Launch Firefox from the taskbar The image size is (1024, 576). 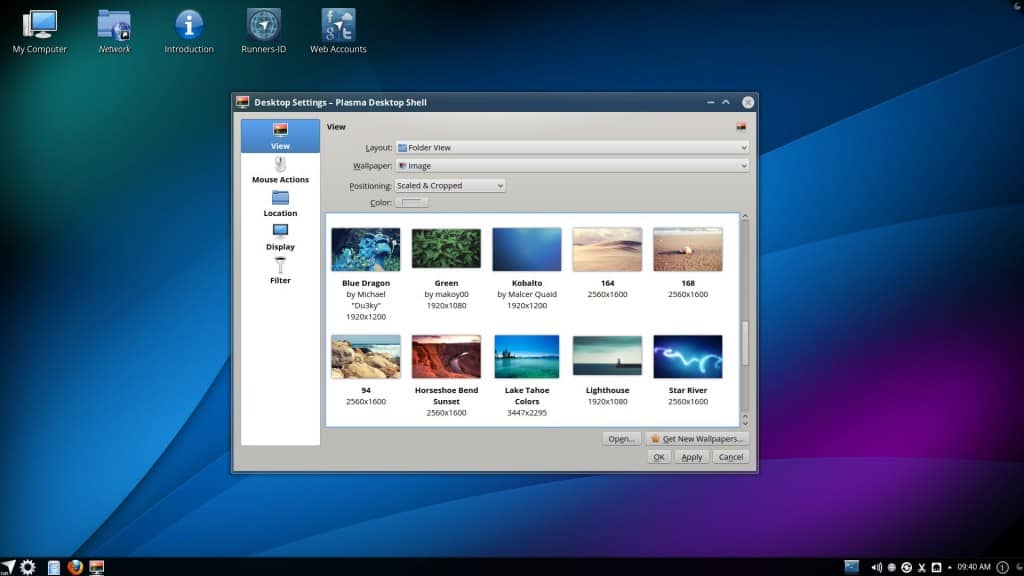pyautogui.click(x=75, y=567)
